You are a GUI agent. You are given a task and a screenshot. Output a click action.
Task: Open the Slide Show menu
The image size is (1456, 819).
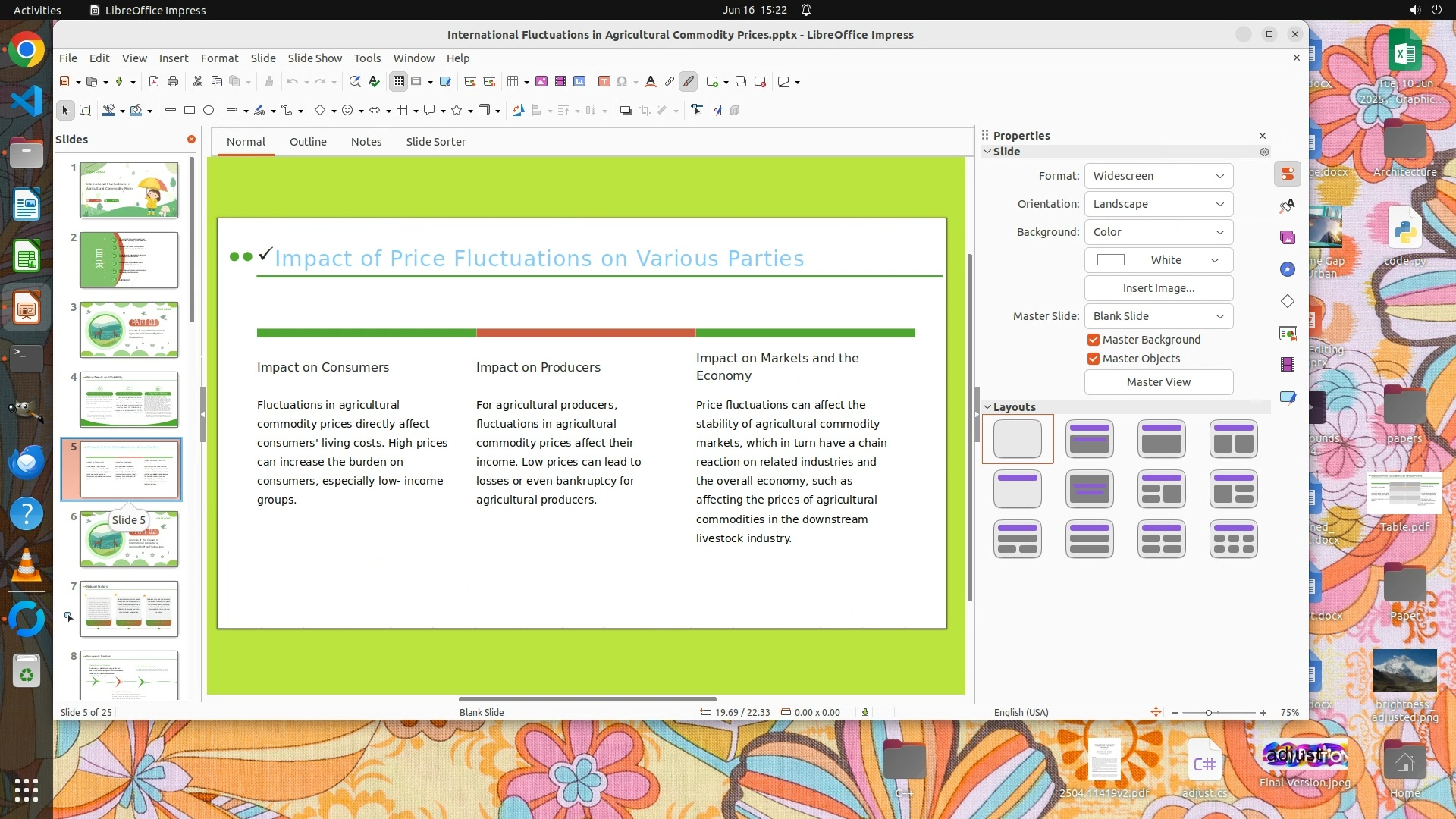315,58
